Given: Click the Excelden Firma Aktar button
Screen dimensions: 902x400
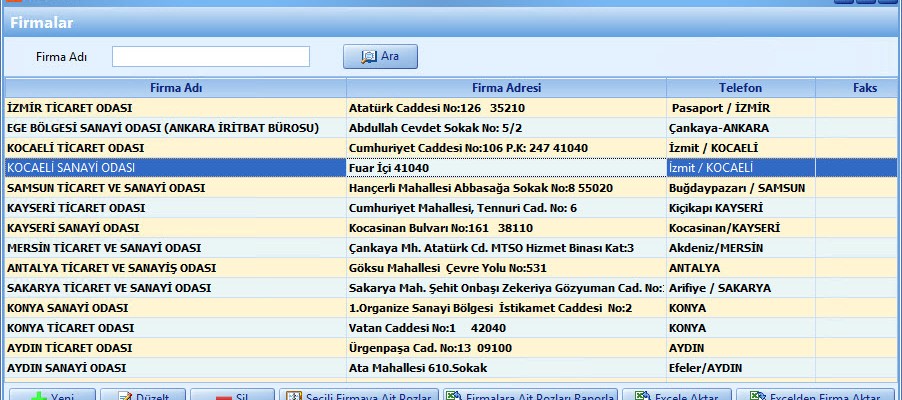Looking at the screenshot, I should 822,395.
